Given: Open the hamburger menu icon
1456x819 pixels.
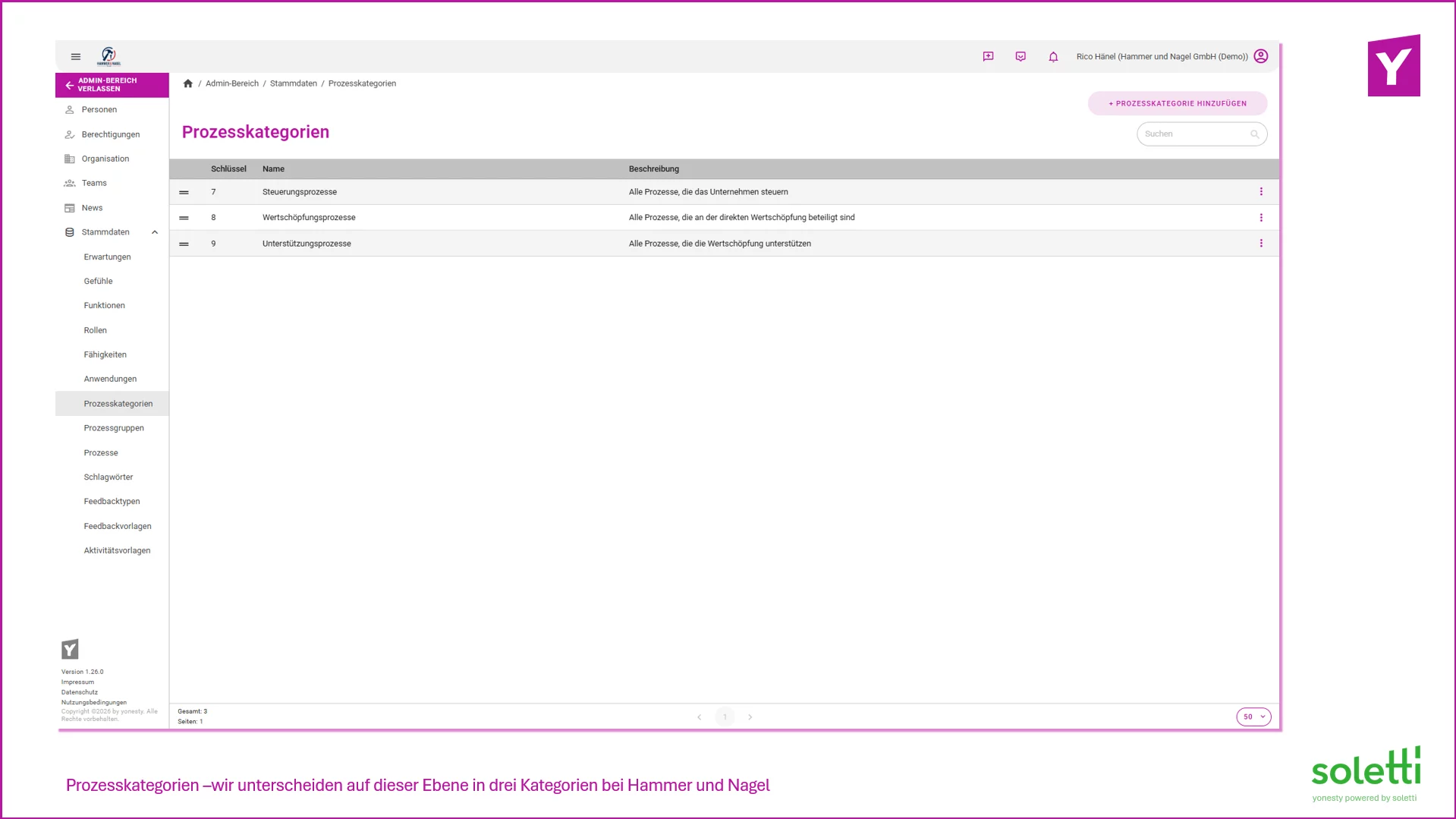Looking at the screenshot, I should click(76, 56).
